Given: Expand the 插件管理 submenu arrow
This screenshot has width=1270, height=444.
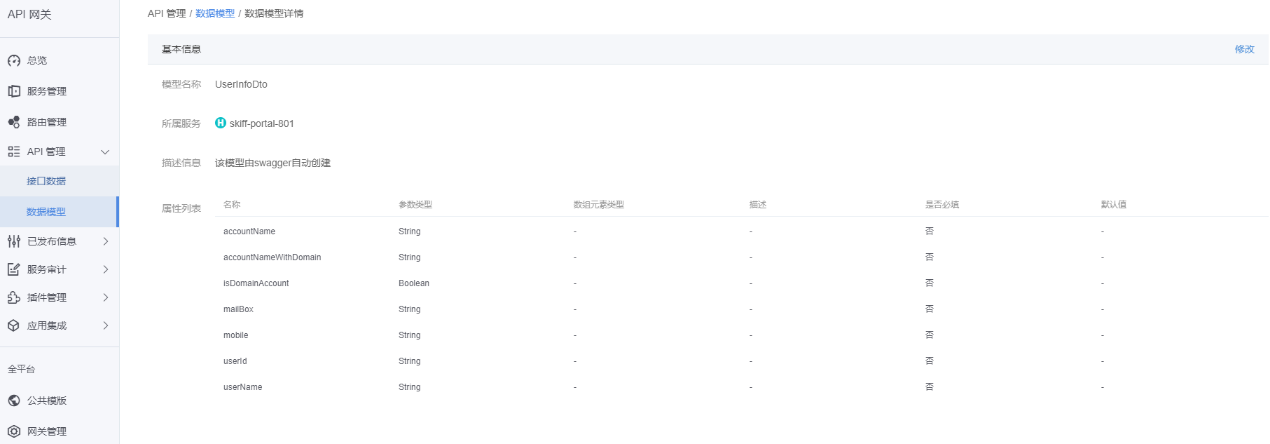Looking at the screenshot, I should [x=105, y=297].
